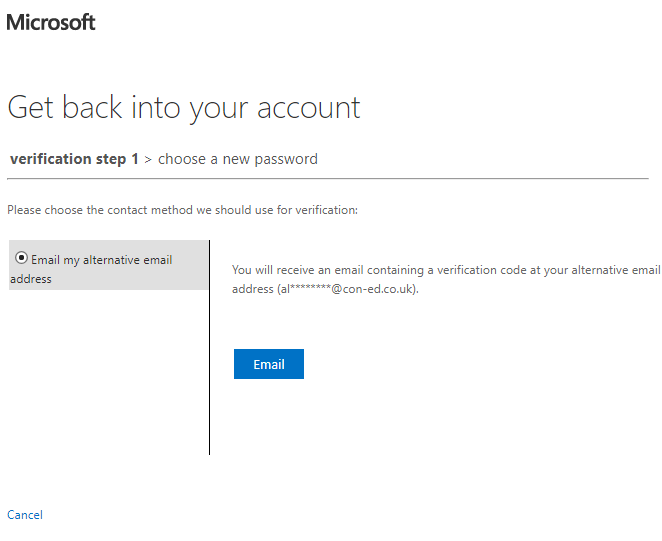Click the Microsoft logo
Screen dimensions: 662x541
pyautogui.click(x=51, y=22)
